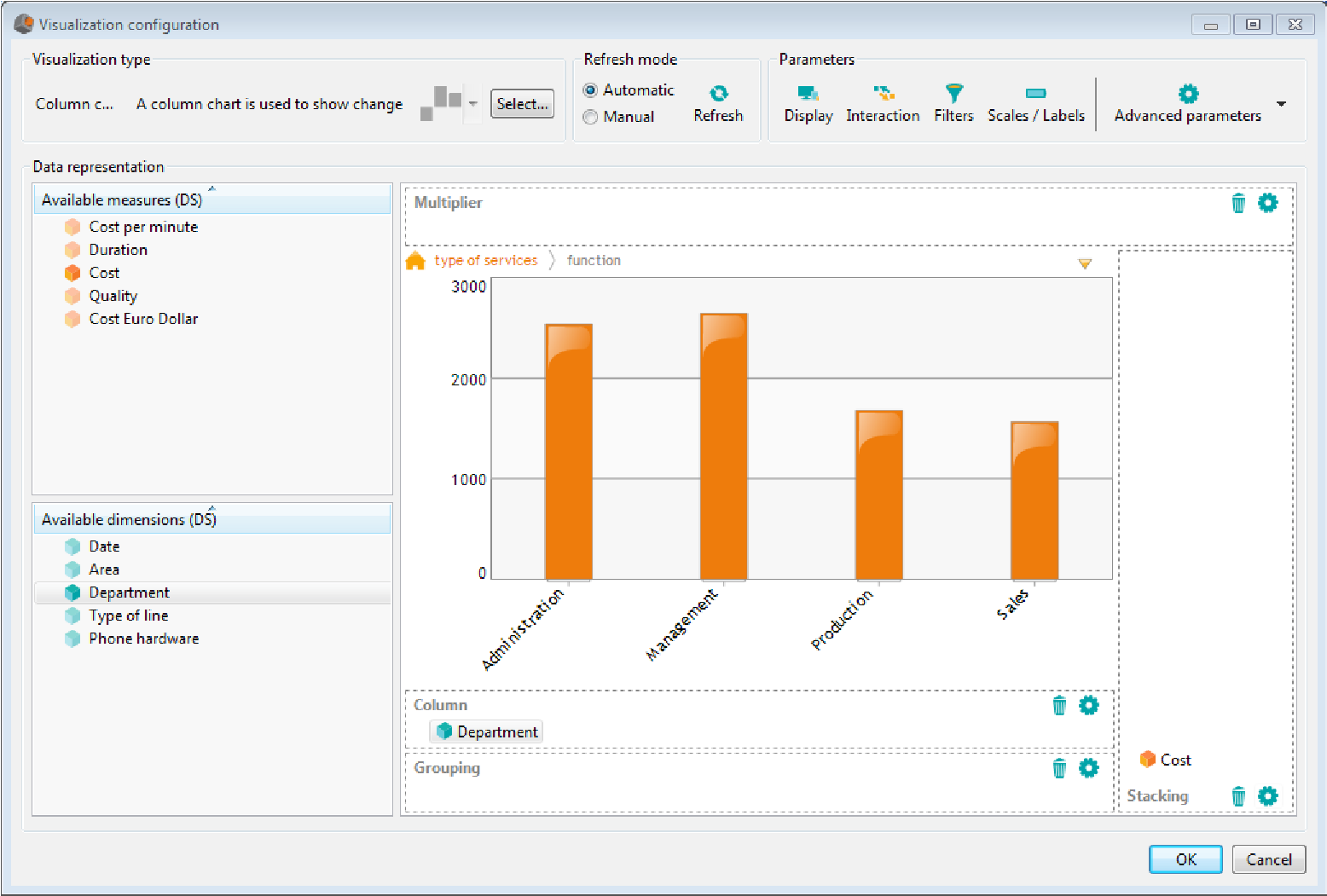Viewport: 1327px width, 896px height.
Task: Select the Date dimension
Action: click(x=93, y=546)
